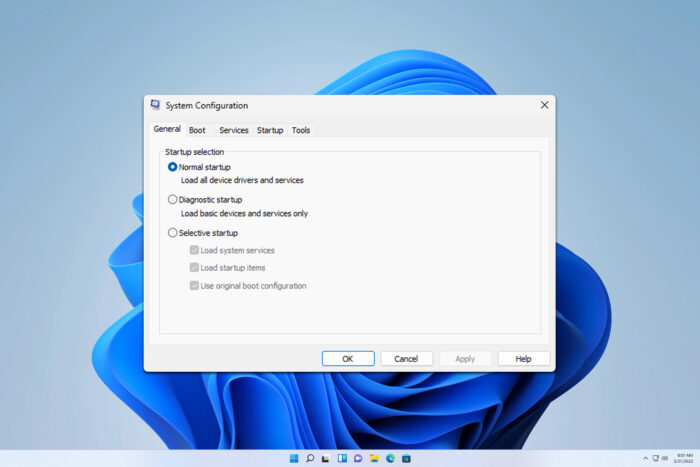Open the Windows Start menu
Screen dimensions: 700x467
pos(294,459)
